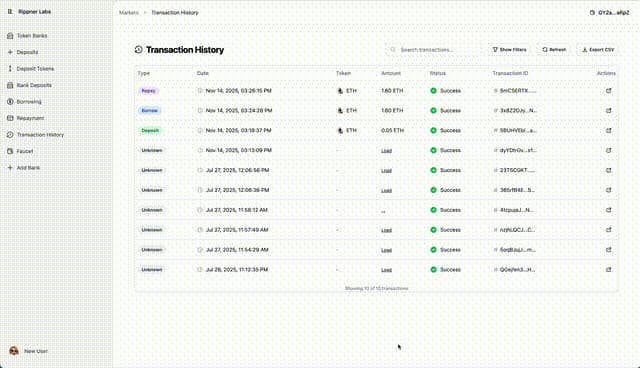Viewport: 640px width, 368px height.
Task: Refresh the transaction list
Action: tap(554, 50)
